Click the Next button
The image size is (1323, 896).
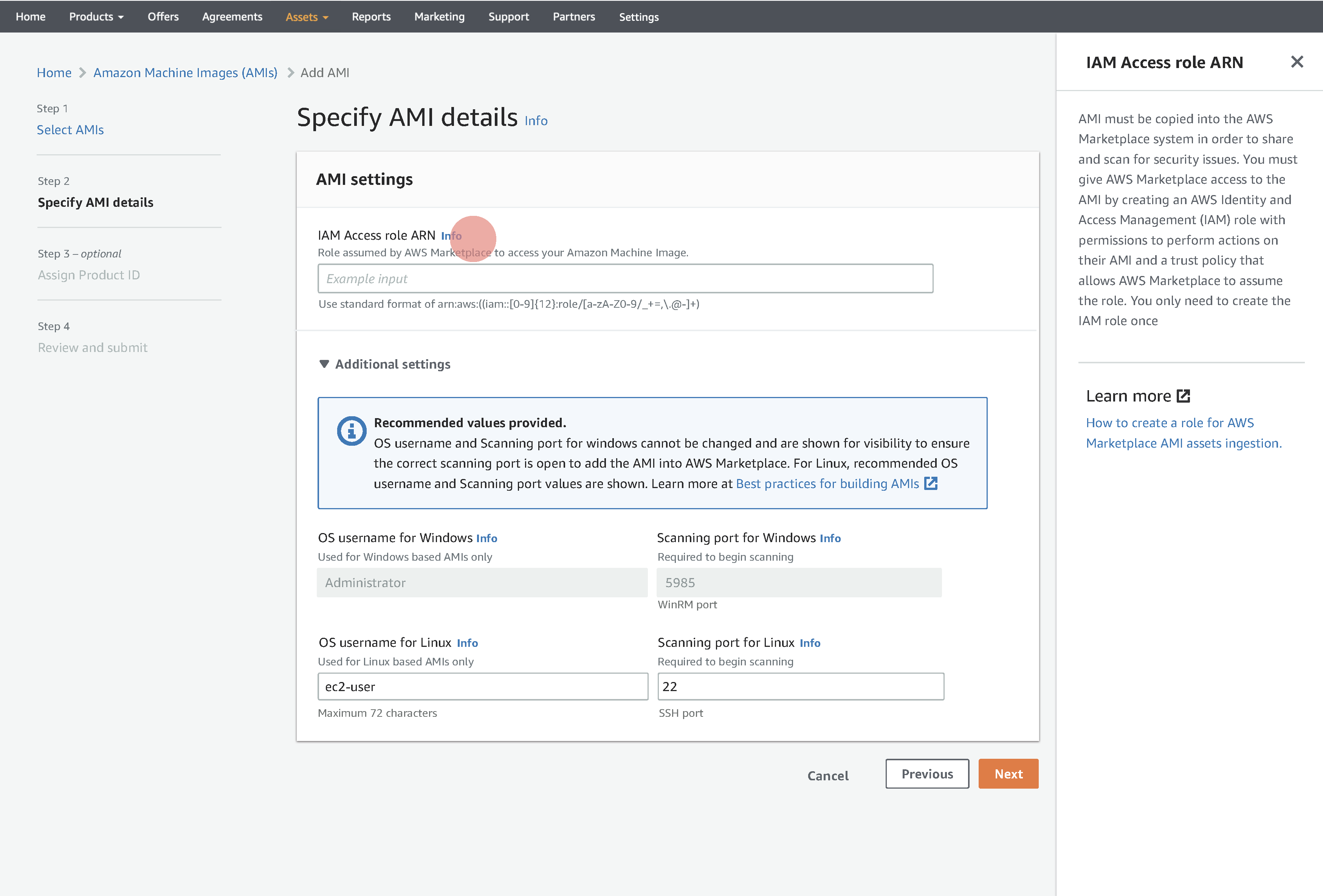pos(1008,774)
